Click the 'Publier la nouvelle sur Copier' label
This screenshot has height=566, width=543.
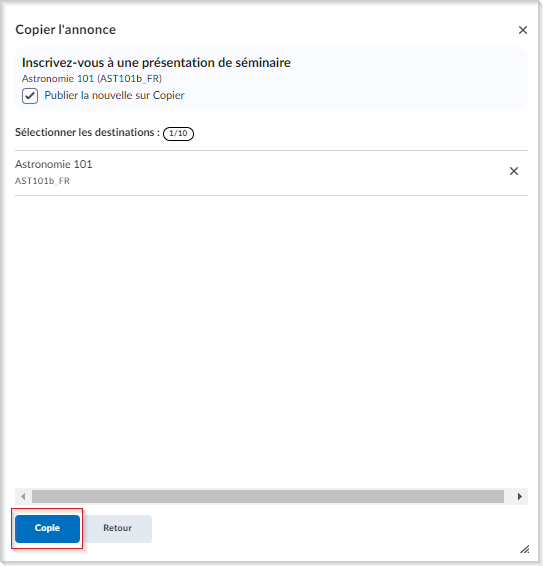click(114, 95)
